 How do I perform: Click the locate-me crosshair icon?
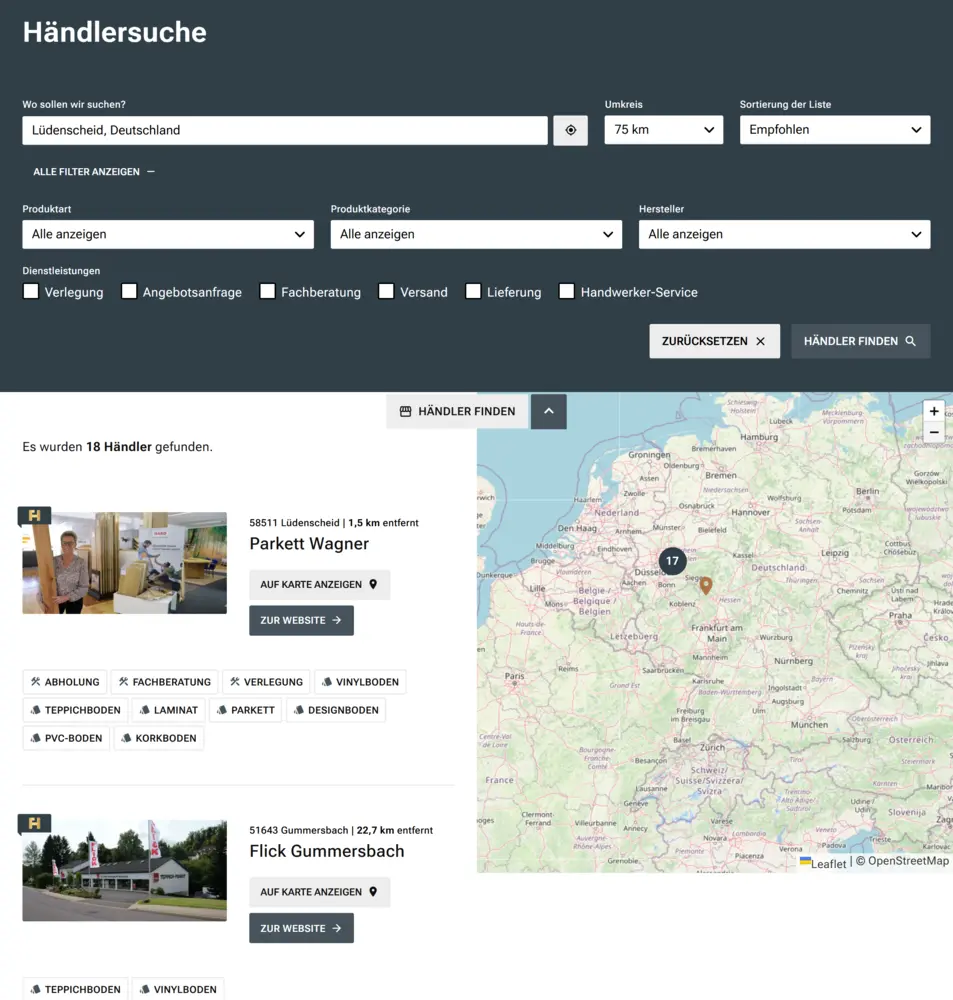pos(570,130)
